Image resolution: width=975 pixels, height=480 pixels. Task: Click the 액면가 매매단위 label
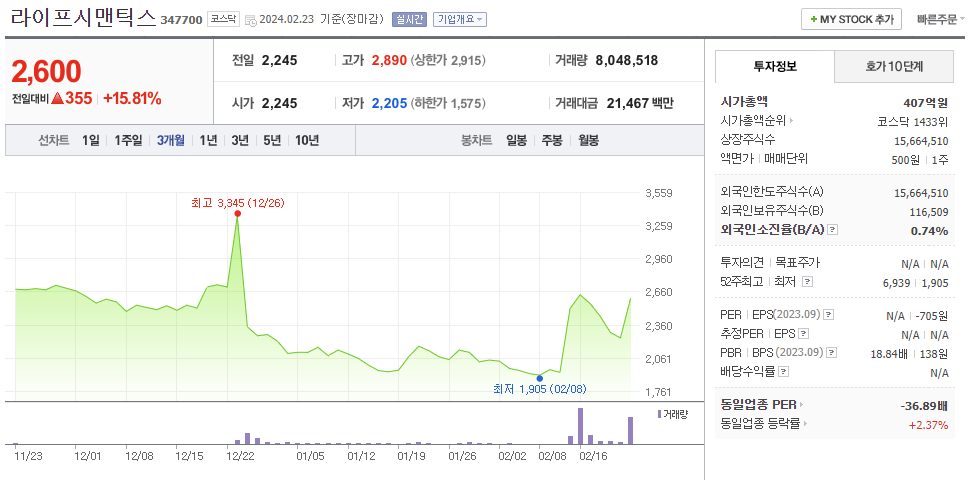764,159
